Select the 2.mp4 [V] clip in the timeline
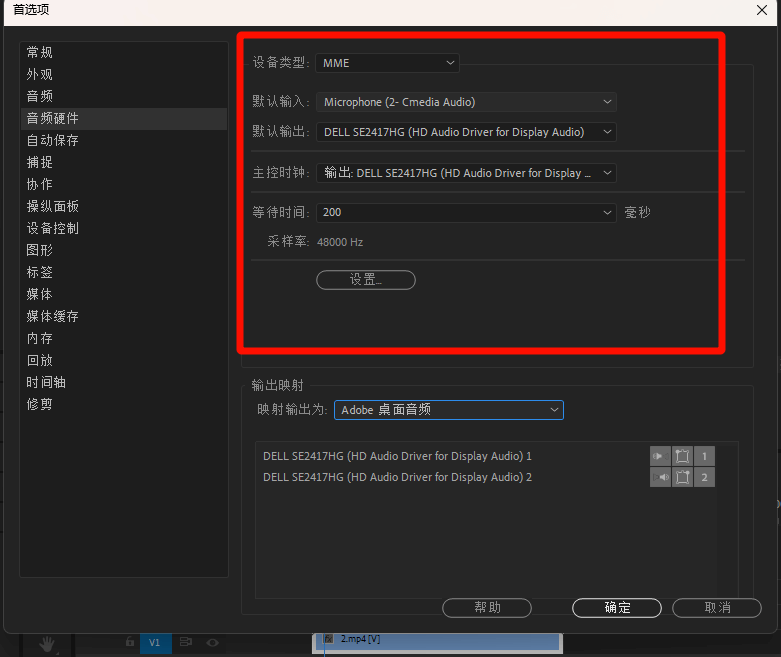 pyautogui.click(x=440, y=640)
